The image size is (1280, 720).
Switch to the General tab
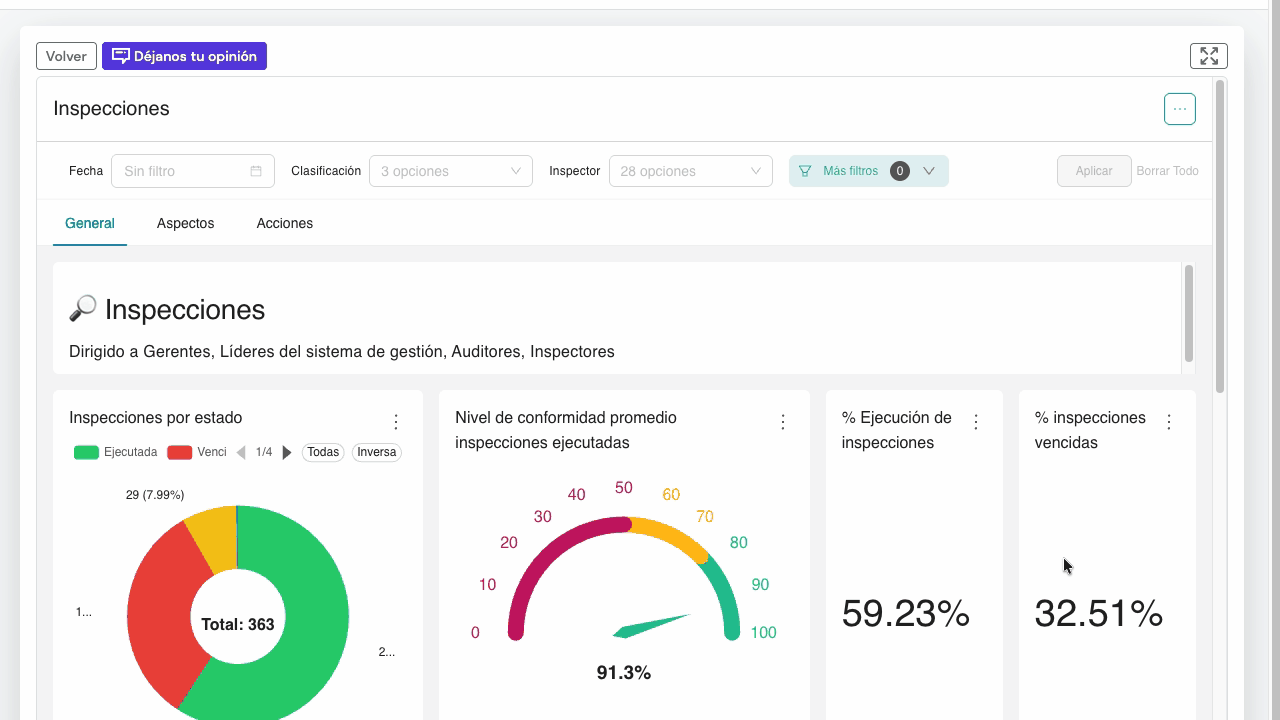[x=90, y=223]
